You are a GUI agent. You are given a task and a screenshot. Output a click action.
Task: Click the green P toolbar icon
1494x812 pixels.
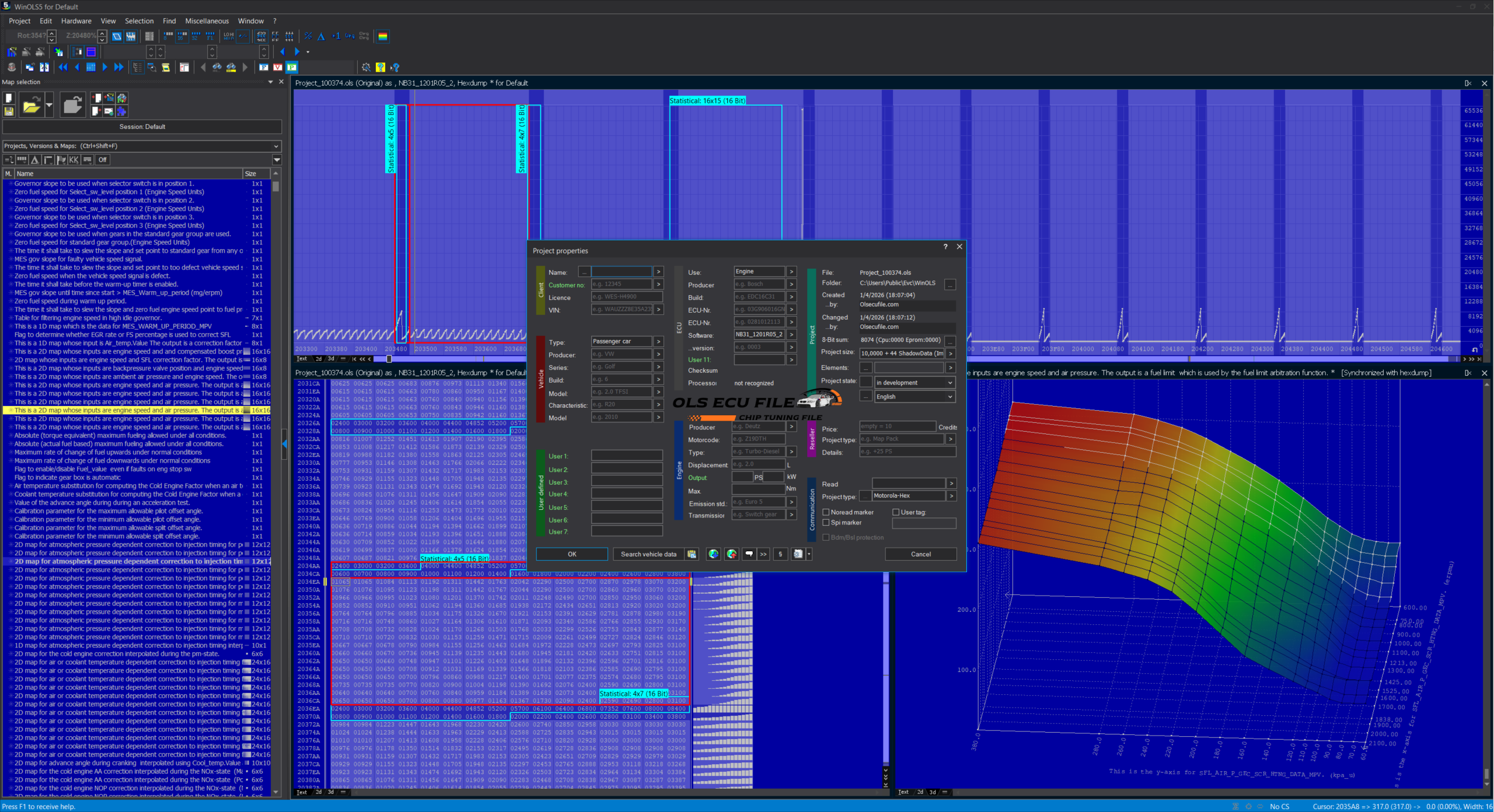coord(292,67)
